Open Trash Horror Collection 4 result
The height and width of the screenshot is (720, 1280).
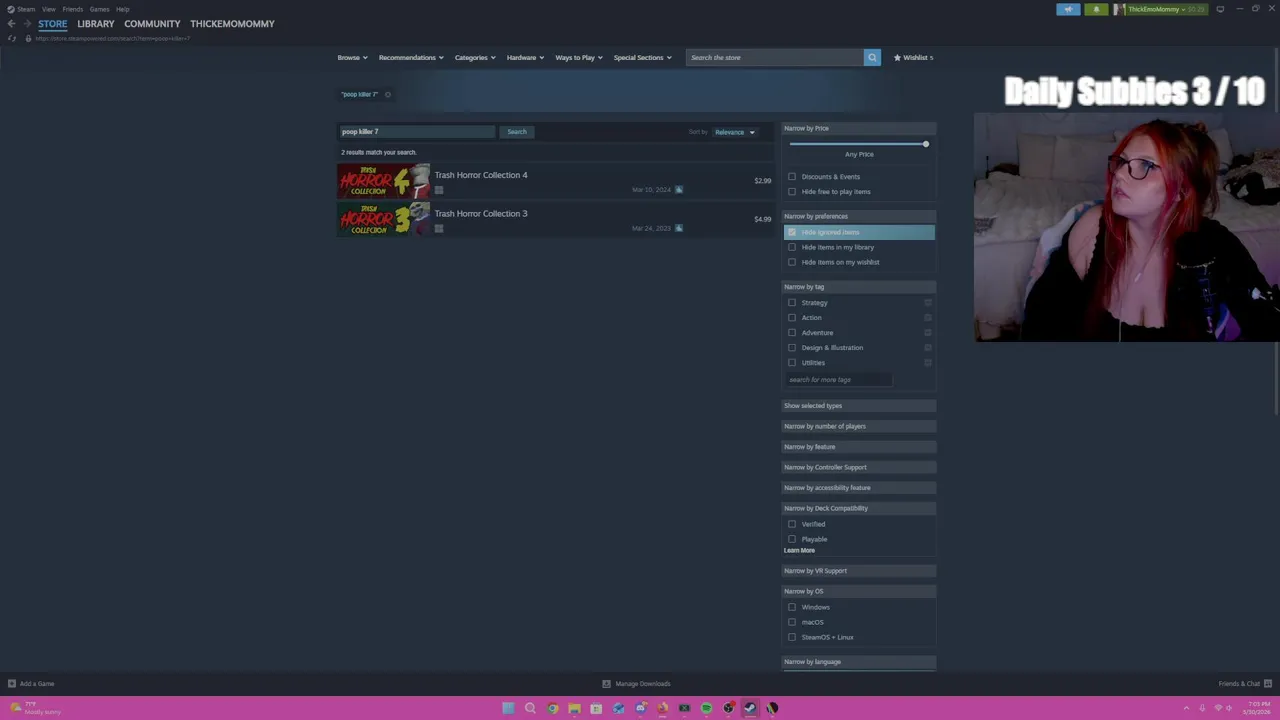pyautogui.click(x=555, y=181)
